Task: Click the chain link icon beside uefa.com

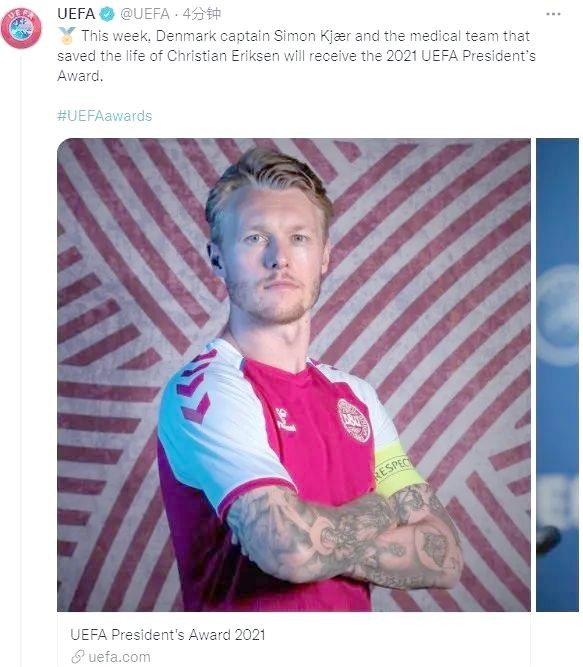Action: click(77, 656)
